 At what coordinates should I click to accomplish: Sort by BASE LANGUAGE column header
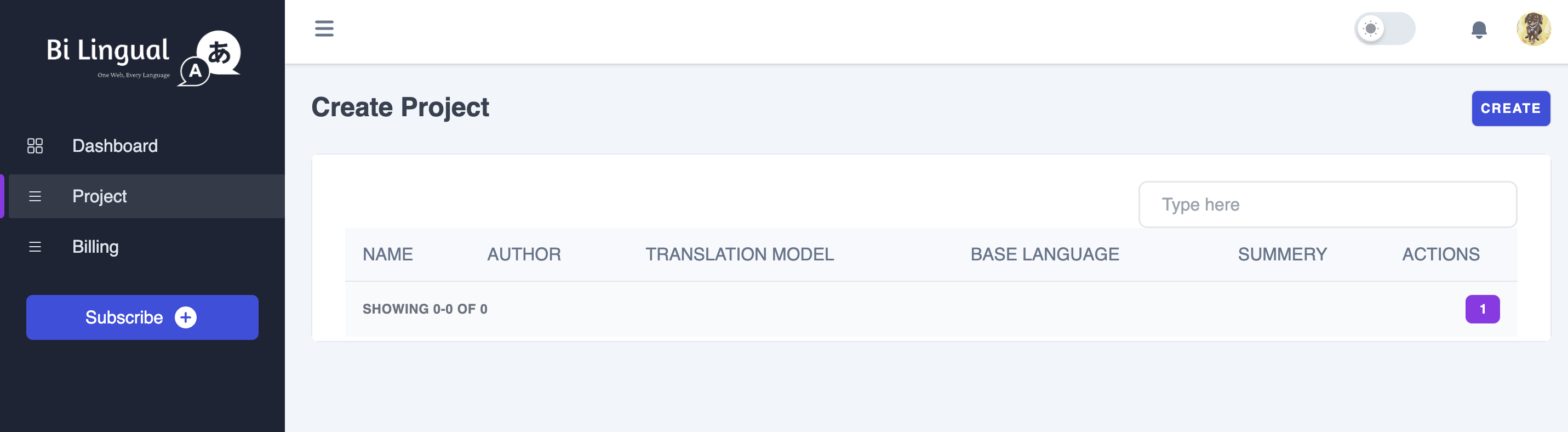point(1045,254)
